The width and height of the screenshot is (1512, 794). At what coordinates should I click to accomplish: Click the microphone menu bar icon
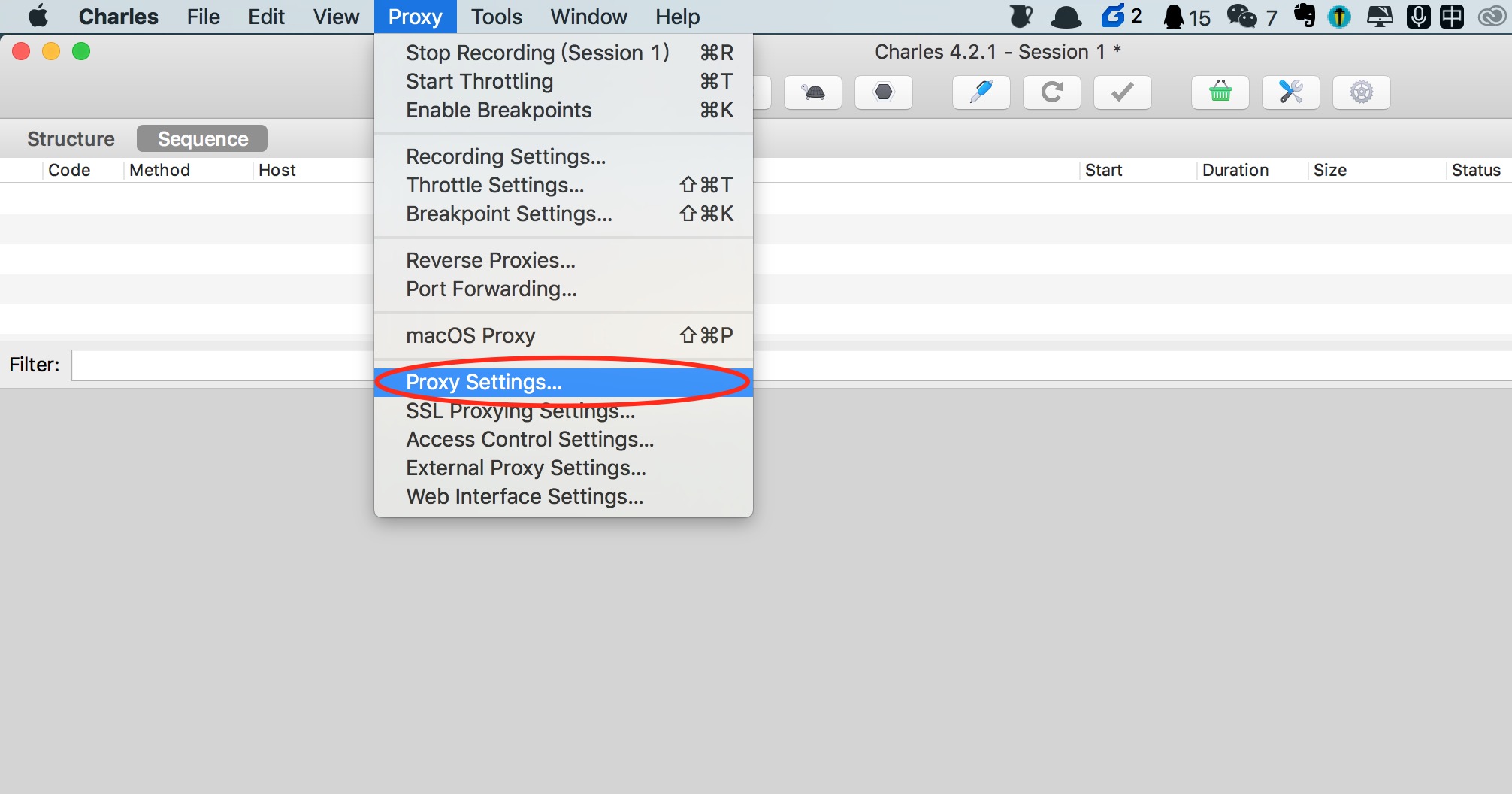coord(1418,16)
